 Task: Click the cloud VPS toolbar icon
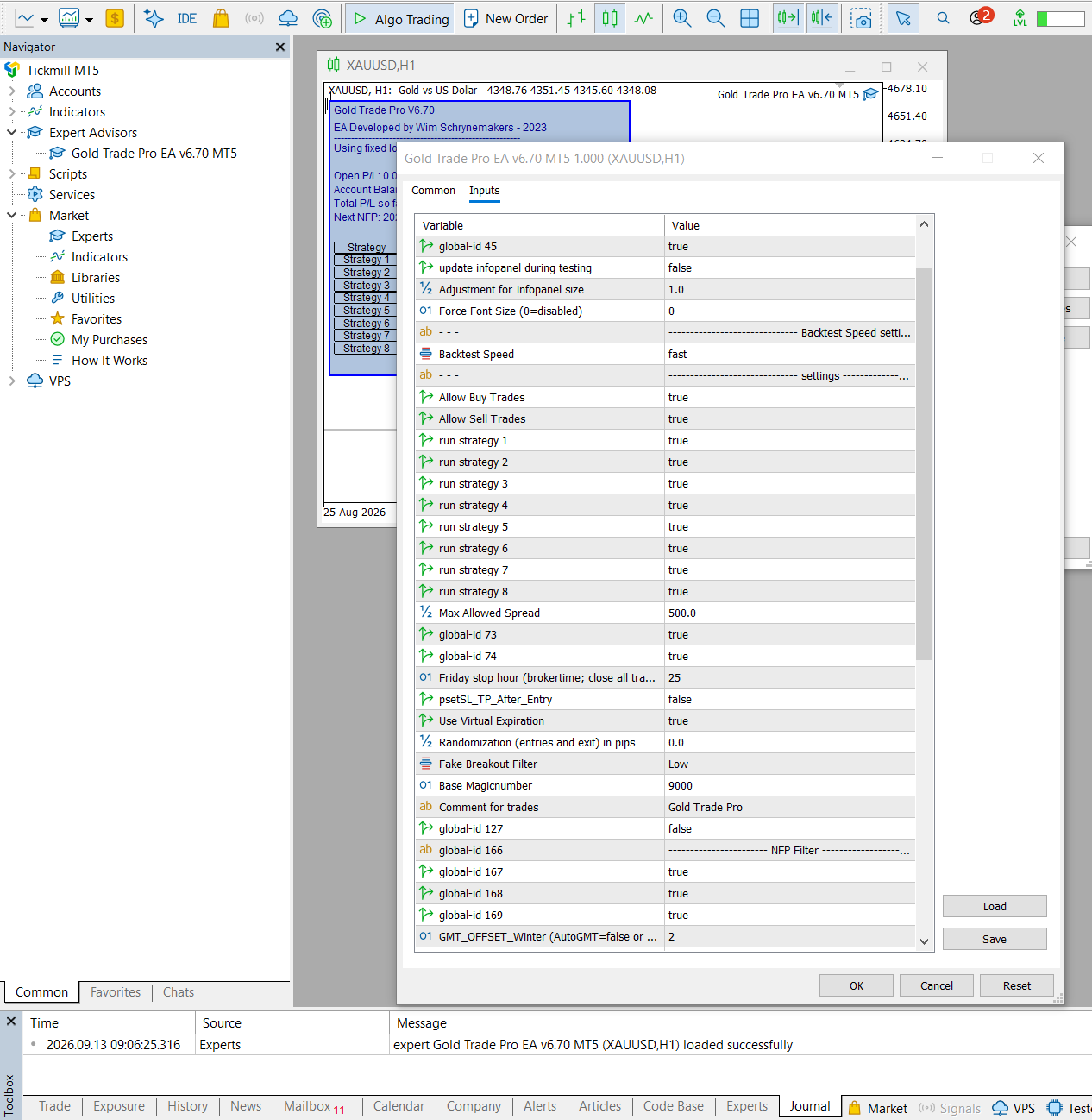288,18
